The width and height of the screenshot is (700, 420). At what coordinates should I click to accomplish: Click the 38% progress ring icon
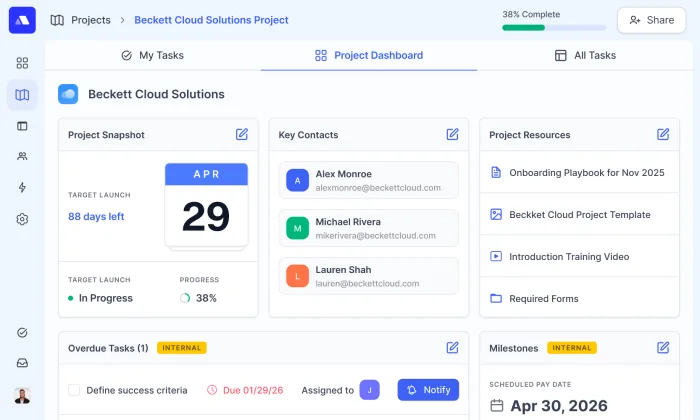click(x=185, y=298)
